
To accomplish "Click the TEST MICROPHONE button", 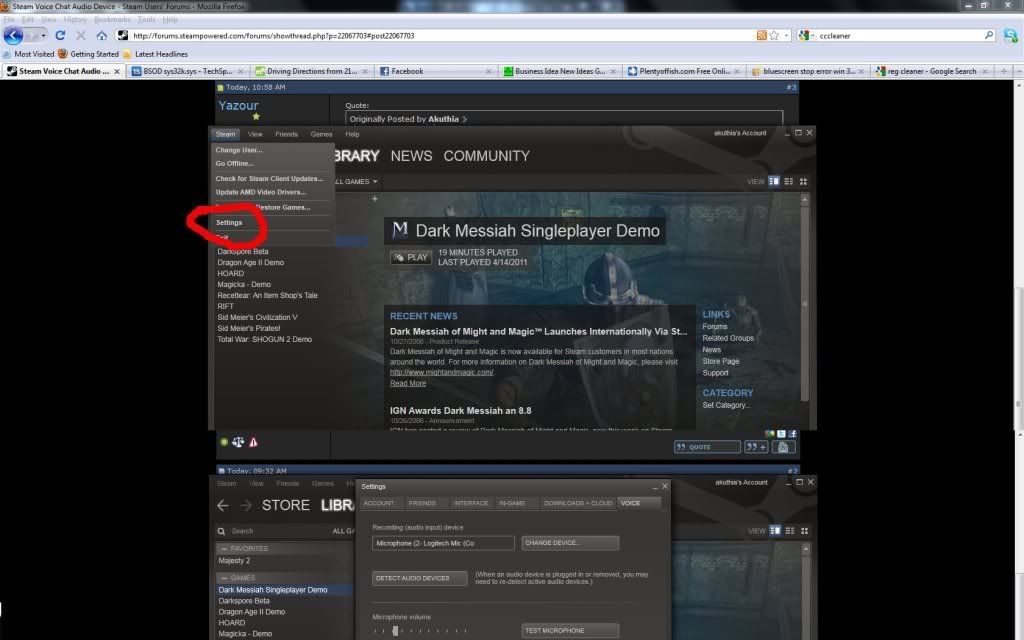I will 570,630.
